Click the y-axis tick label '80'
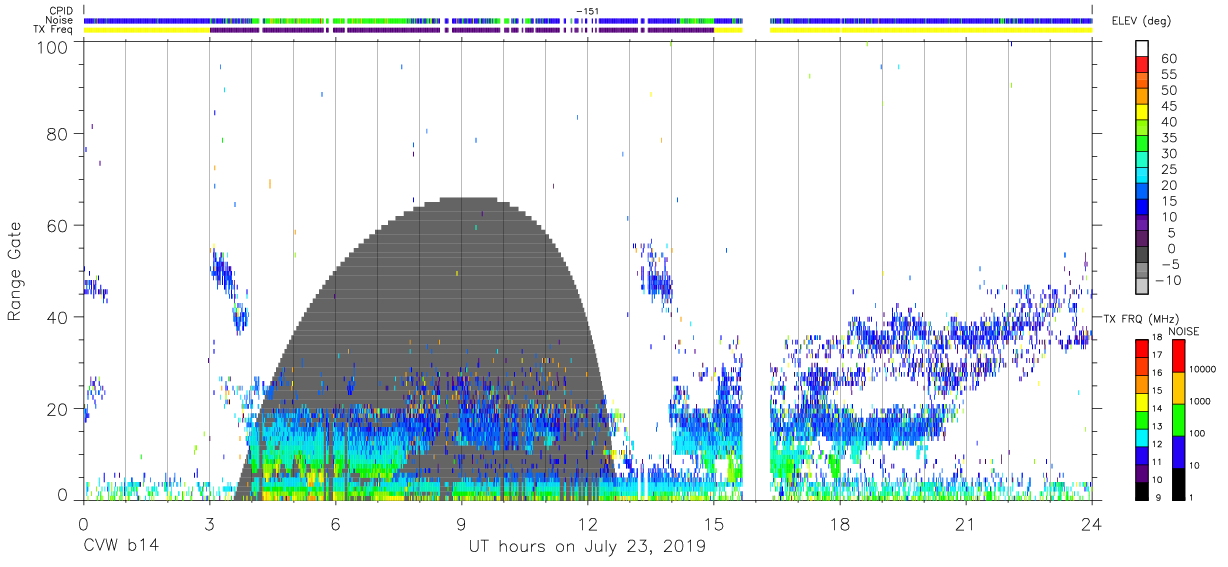The height and width of the screenshot is (567, 1228). coord(57,134)
